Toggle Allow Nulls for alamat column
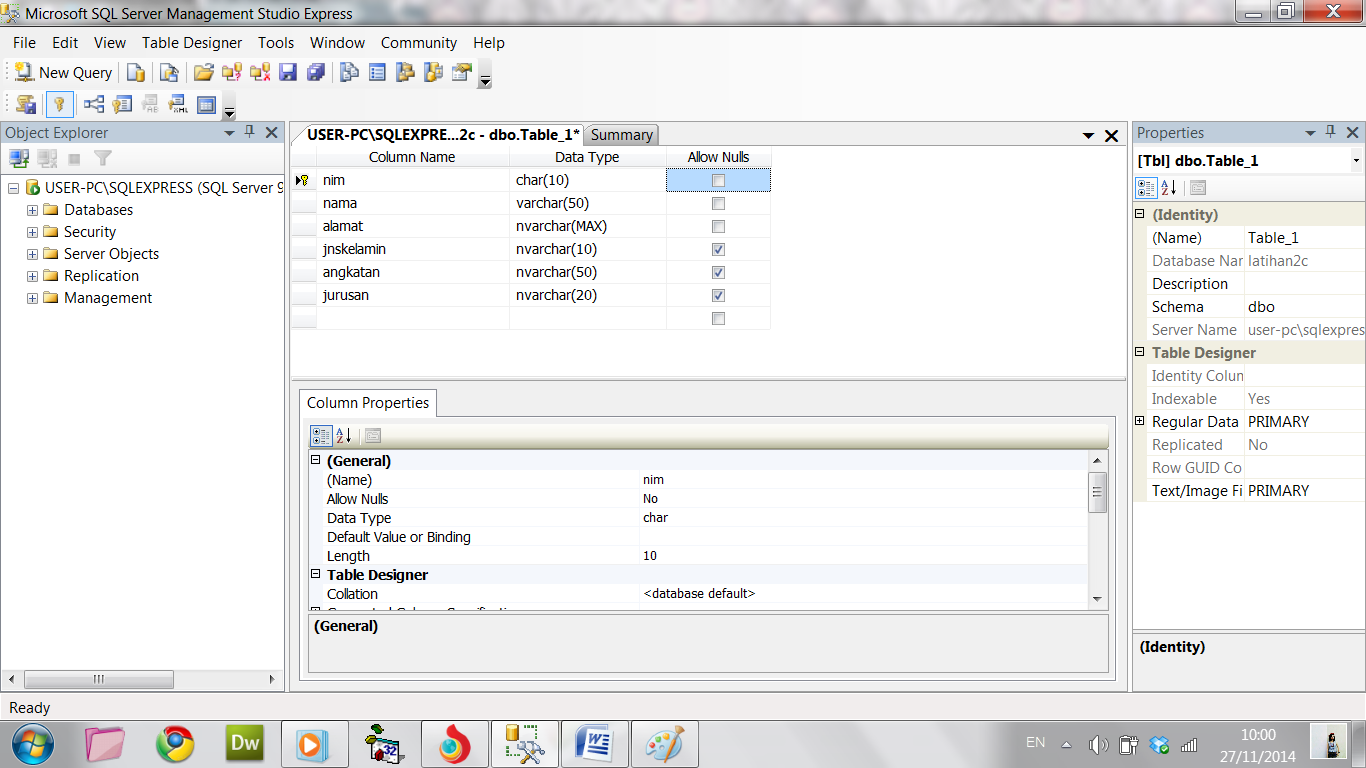The width and height of the screenshot is (1366, 768). pos(718,226)
